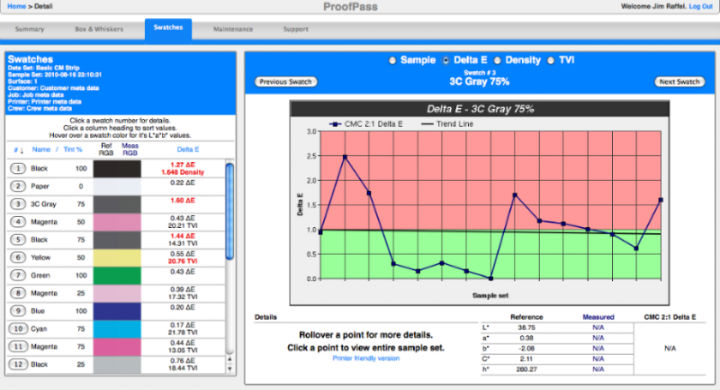Select the Sample radio button
The image size is (720, 390).
[392, 60]
